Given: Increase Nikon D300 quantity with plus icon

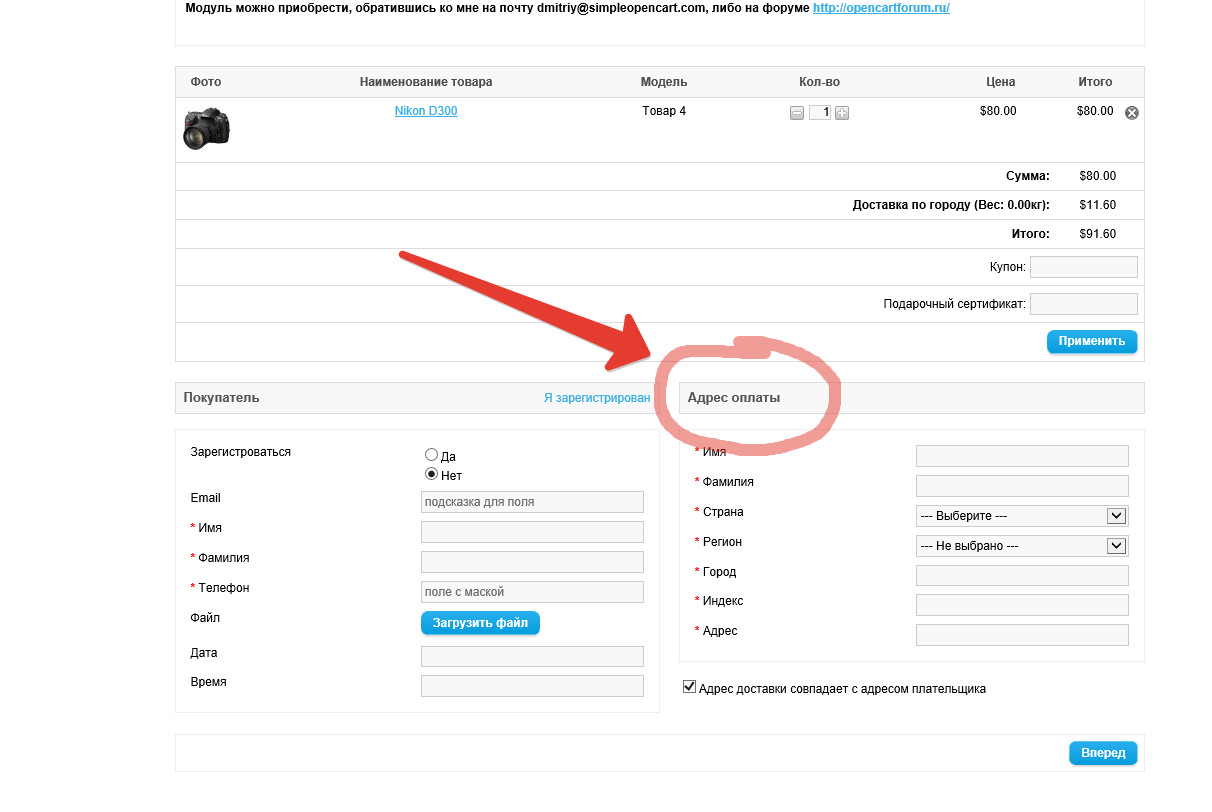Looking at the screenshot, I should point(842,113).
